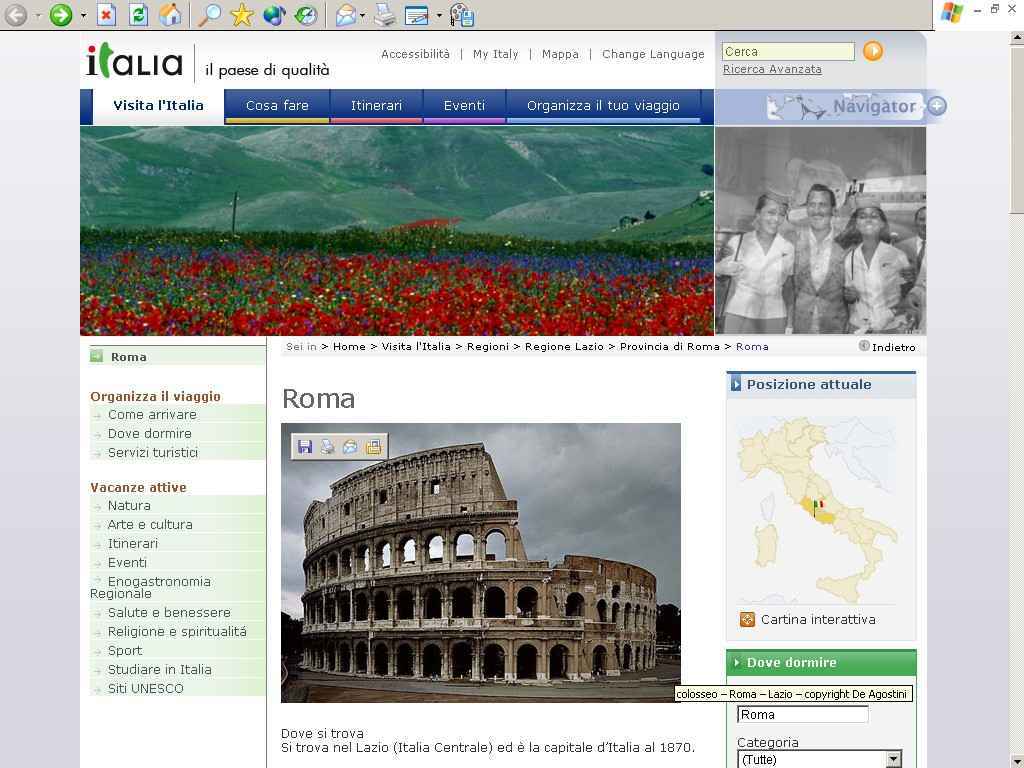Expand the Posizione attuale panel arrow
Image resolution: width=1024 pixels, height=768 pixels.
coord(736,384)
